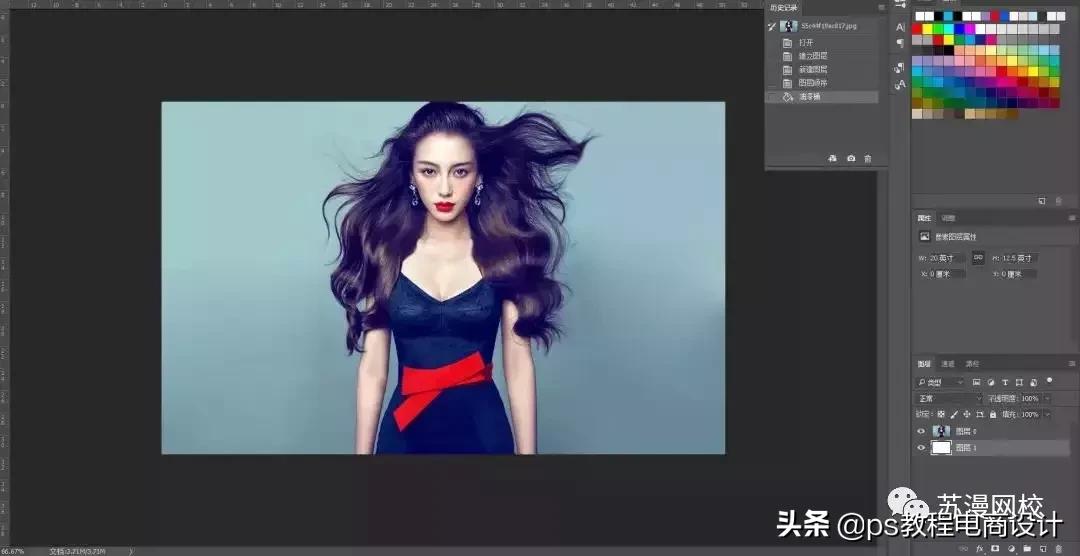Open the Paragraph Styles panel icon
The width and height of the screenshot is (1080, 556).
click(900, 68)
